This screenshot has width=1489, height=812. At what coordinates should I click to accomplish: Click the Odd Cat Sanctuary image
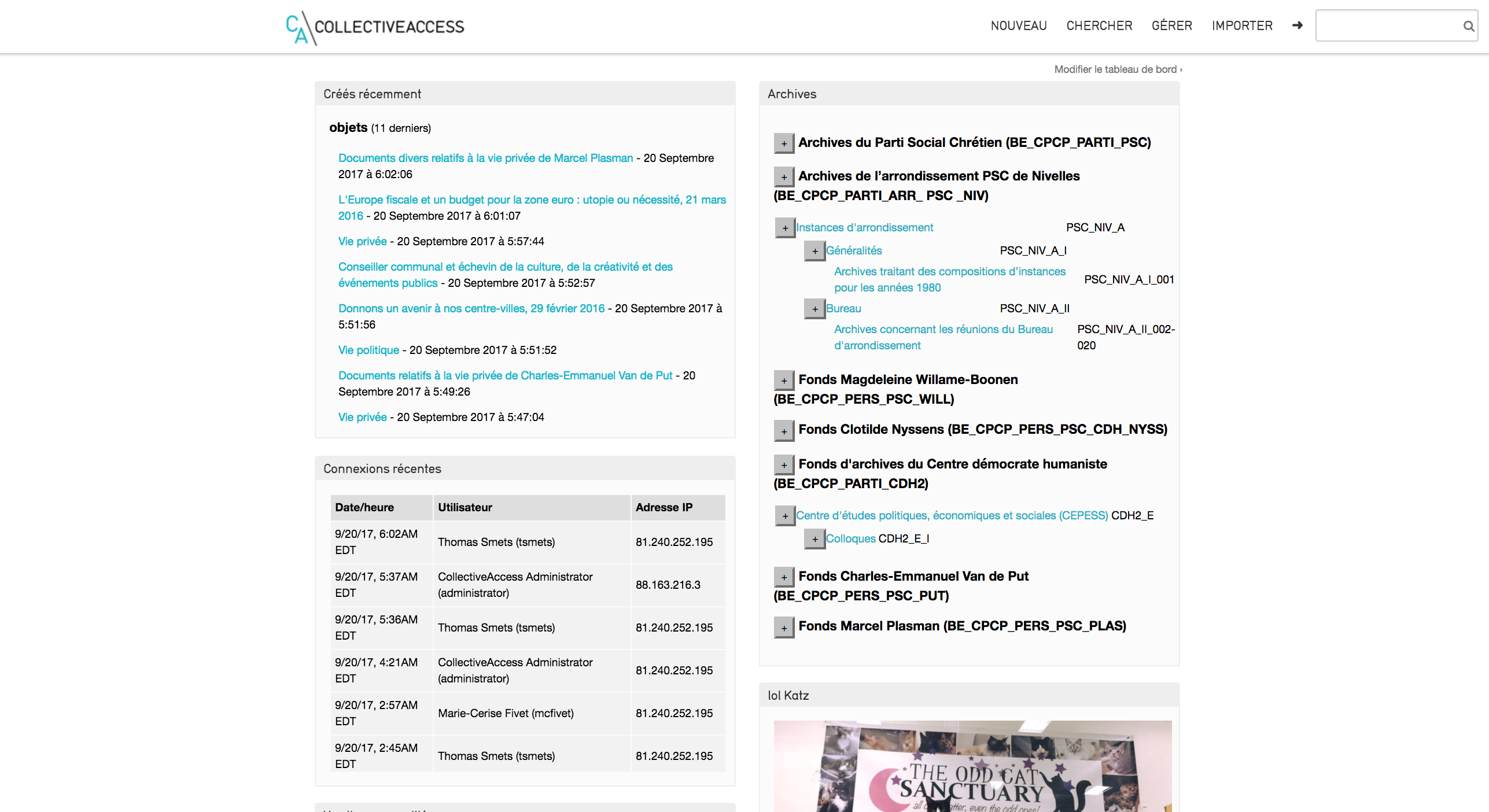pyautogui.click(x=972, y=766)
